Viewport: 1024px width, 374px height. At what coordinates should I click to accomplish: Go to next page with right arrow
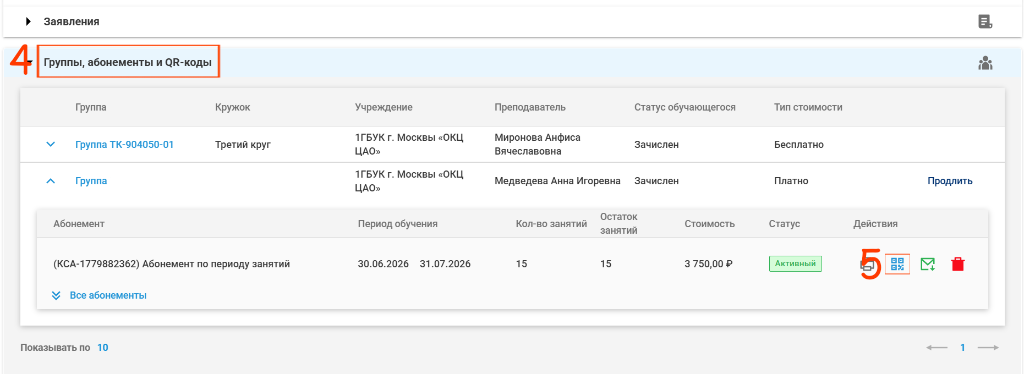(x=988, y=348)
